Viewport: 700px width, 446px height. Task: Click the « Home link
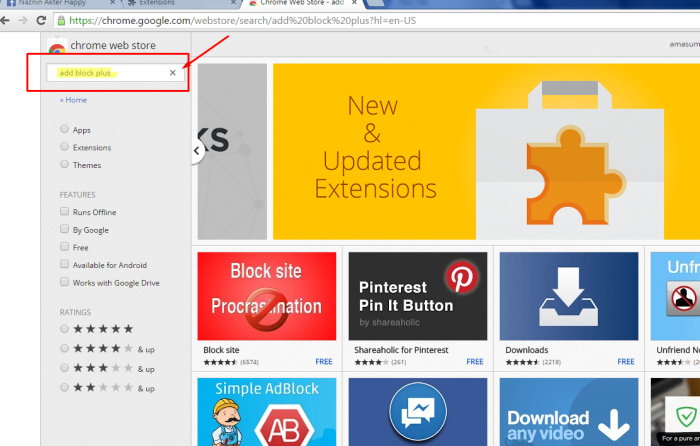(73, 100)
